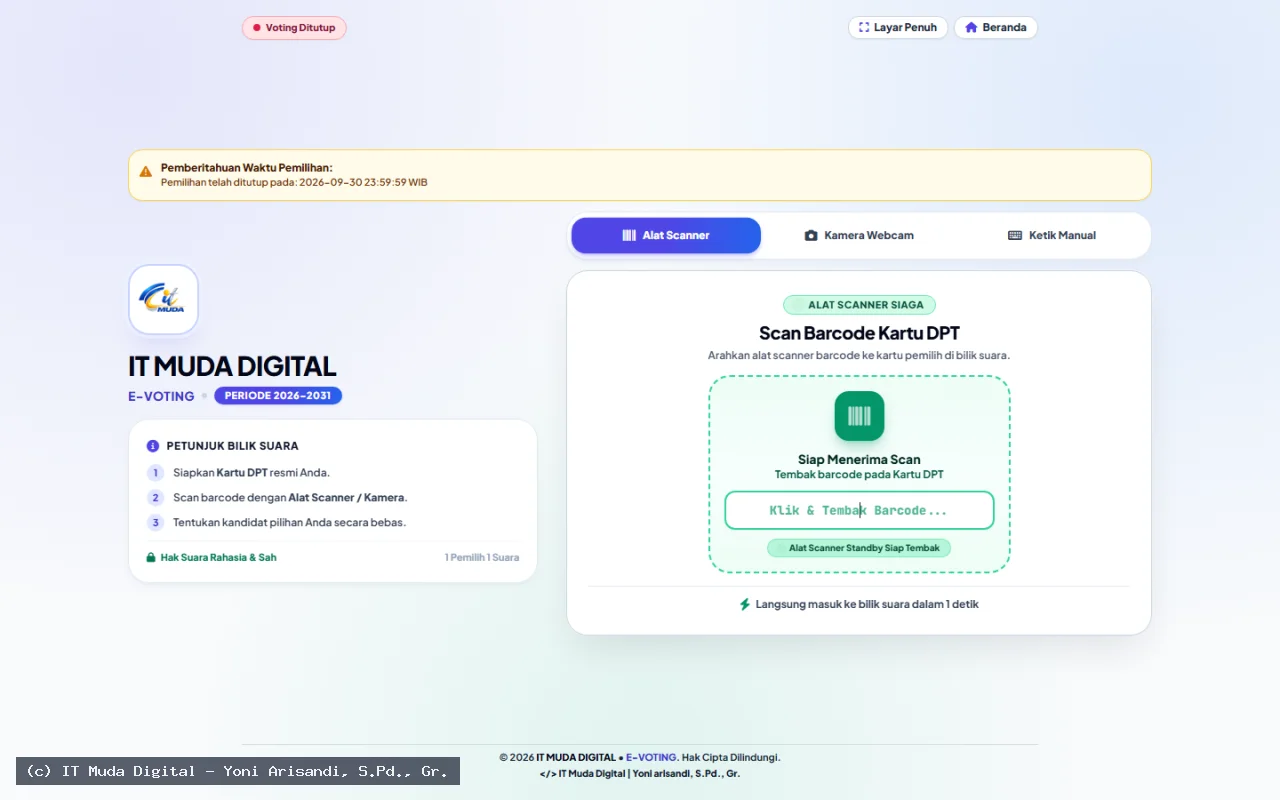
Task: Click the PERIODE 2026-2031 badge
Action: point(278,396)
